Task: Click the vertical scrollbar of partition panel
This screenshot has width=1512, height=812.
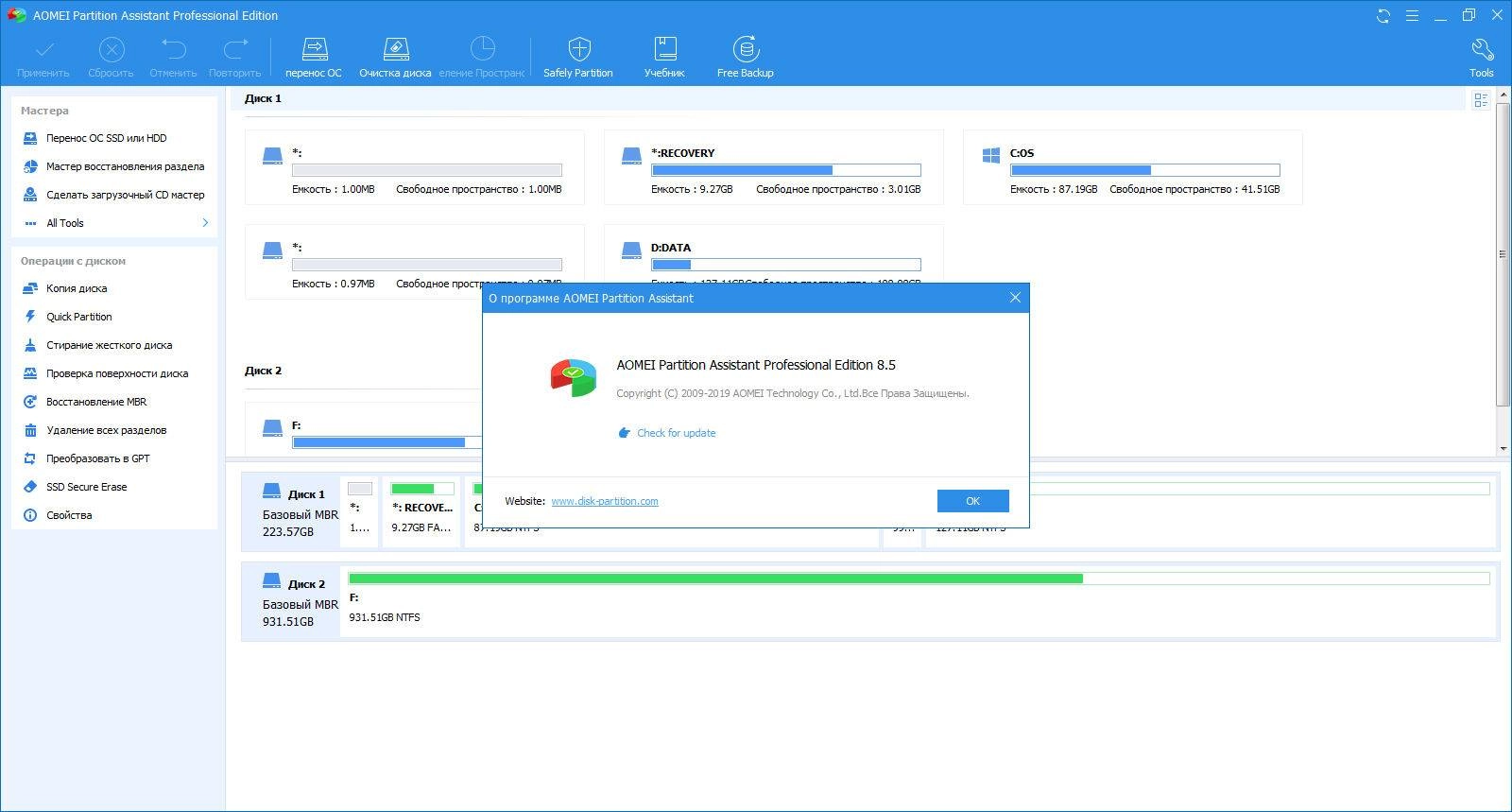Action: (x=1503, y=255)
